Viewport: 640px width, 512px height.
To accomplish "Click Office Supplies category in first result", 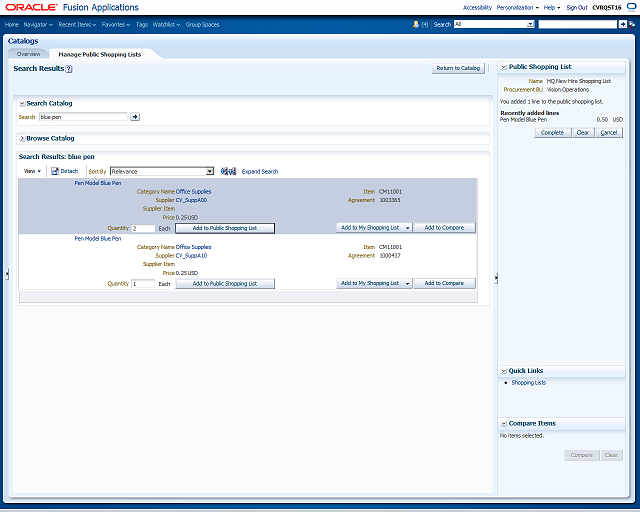I will [193, 191].
